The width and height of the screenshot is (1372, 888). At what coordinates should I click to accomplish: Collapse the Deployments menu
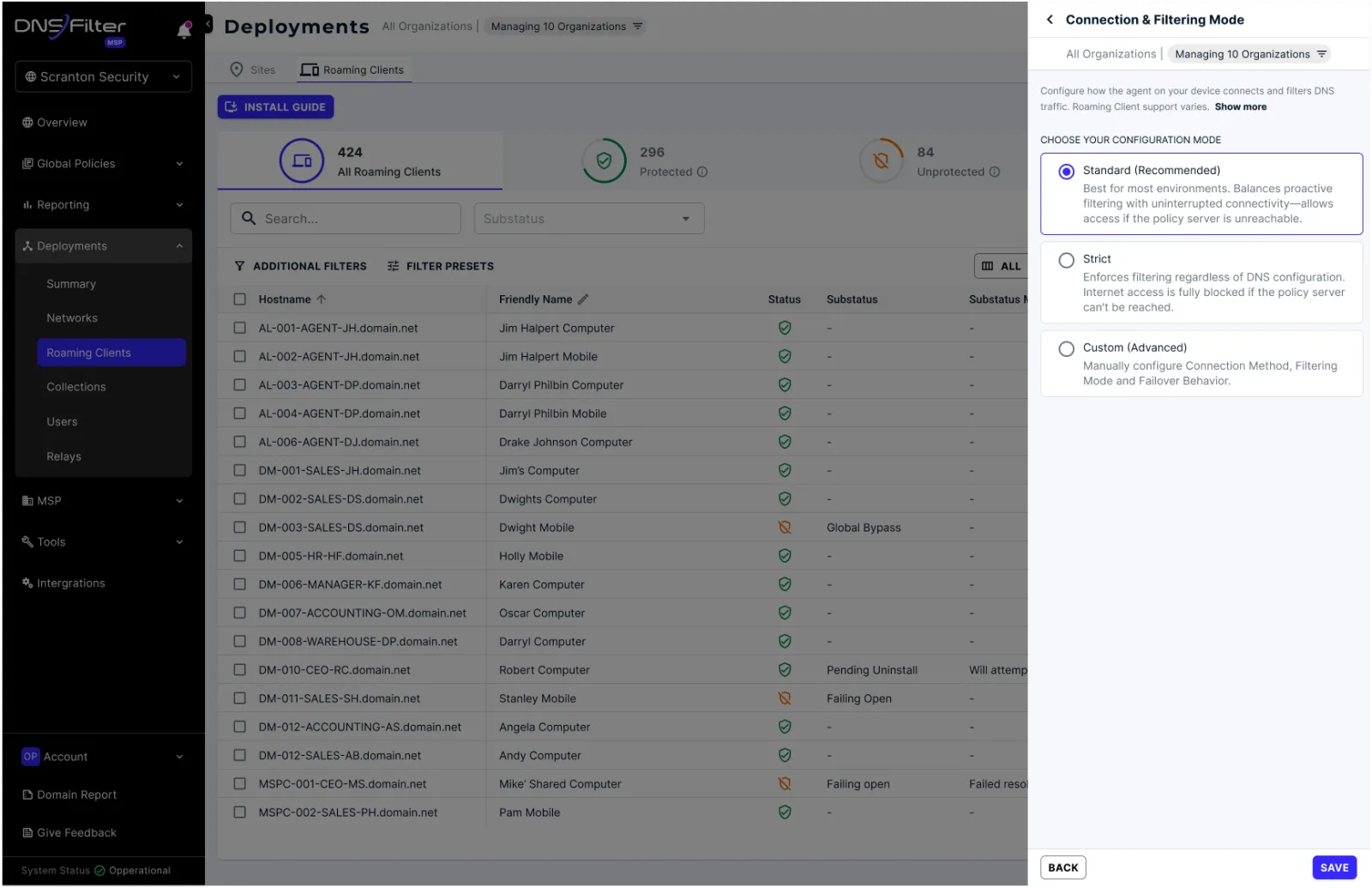tap(103, 246)
